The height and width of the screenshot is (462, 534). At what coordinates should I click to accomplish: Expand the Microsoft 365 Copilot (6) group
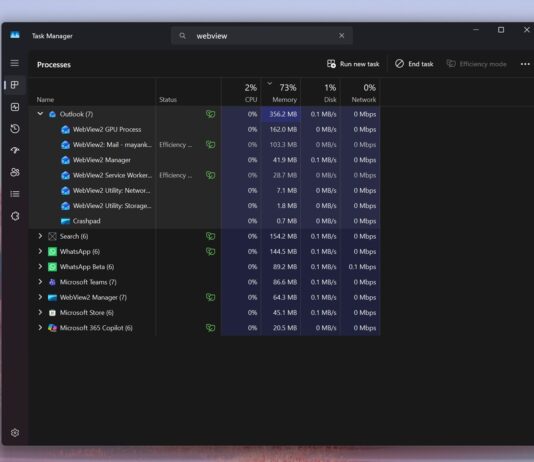pyautogui.click(x=40, y=328)
